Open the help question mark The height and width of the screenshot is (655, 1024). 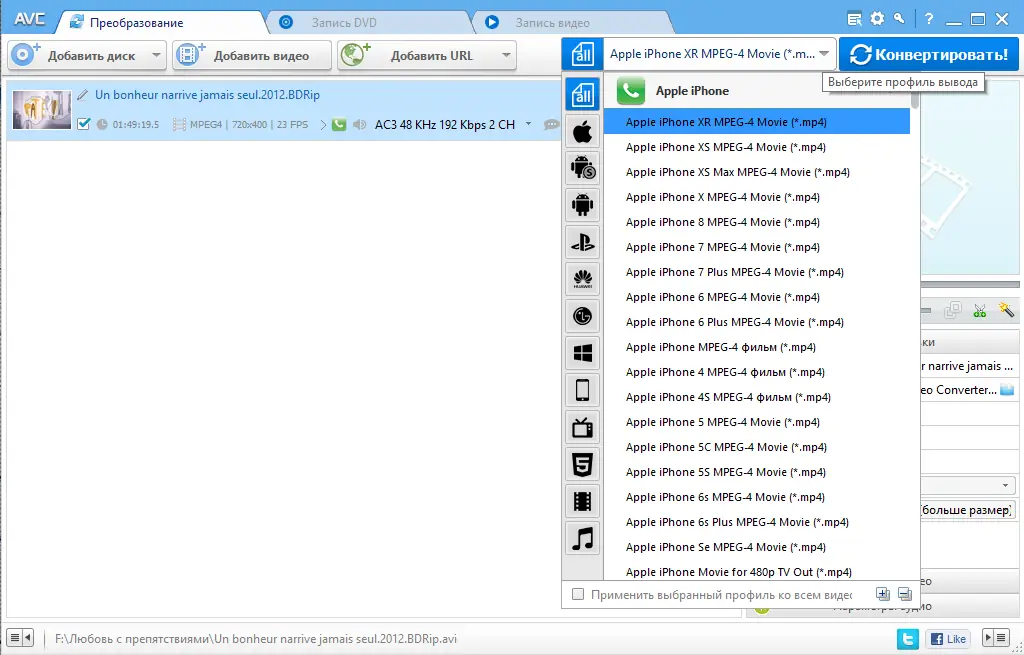point(929,19)
